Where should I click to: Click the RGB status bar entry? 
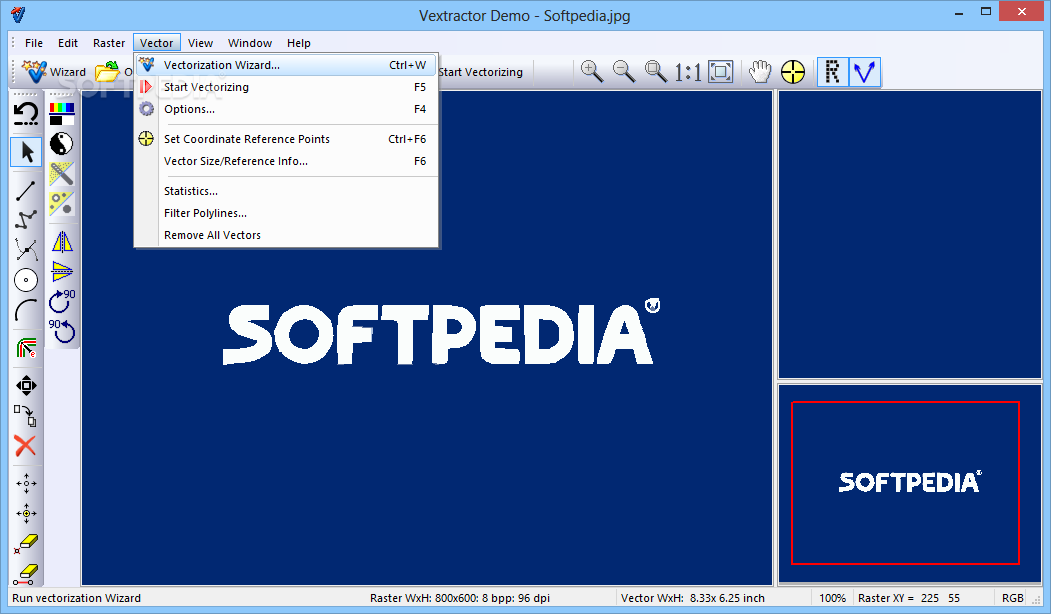click(x=1012, y=598)
